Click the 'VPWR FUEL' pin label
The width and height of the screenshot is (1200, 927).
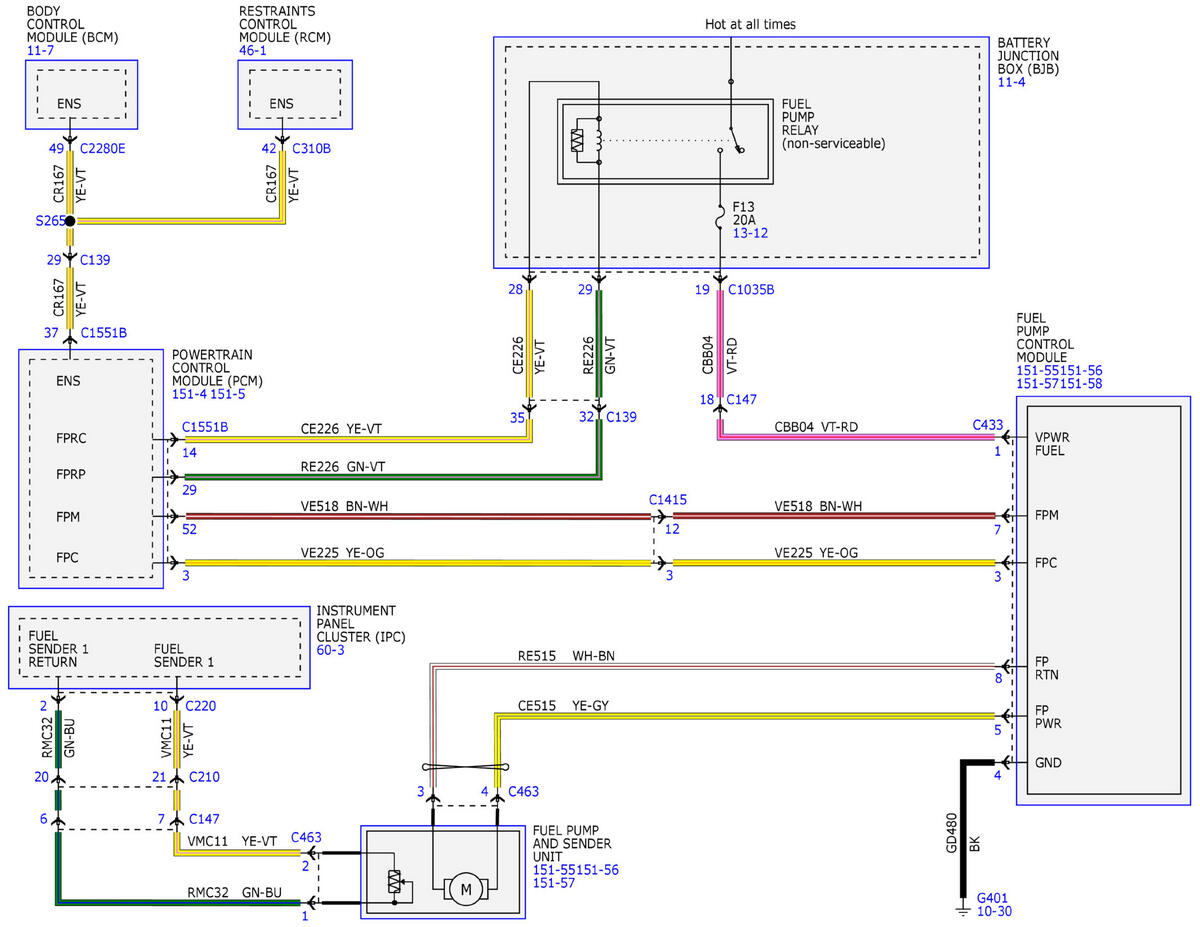(1052, 444)
